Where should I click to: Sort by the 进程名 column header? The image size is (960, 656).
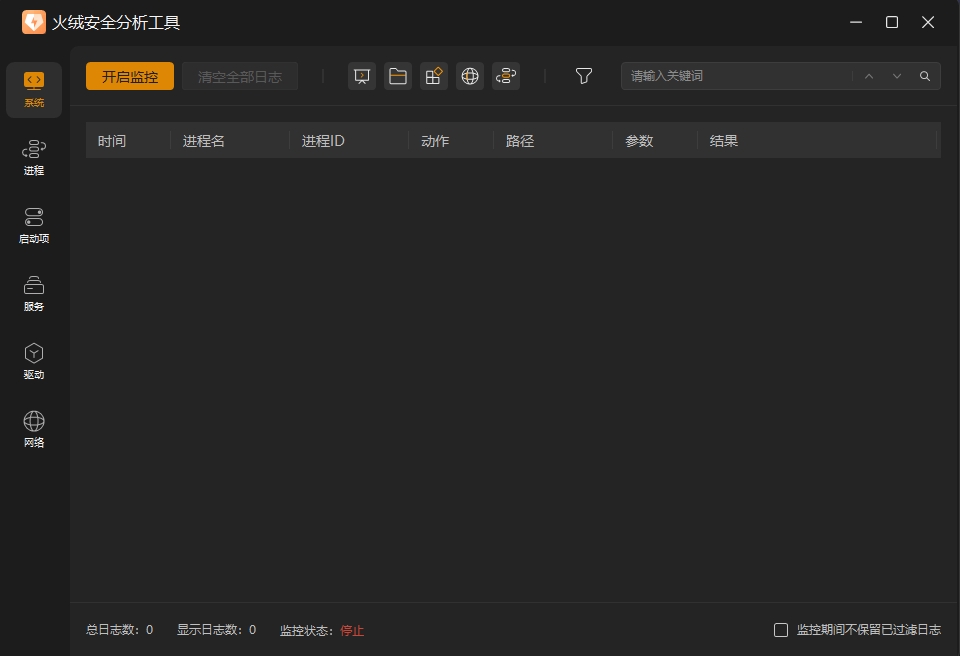tap(230, 141)
